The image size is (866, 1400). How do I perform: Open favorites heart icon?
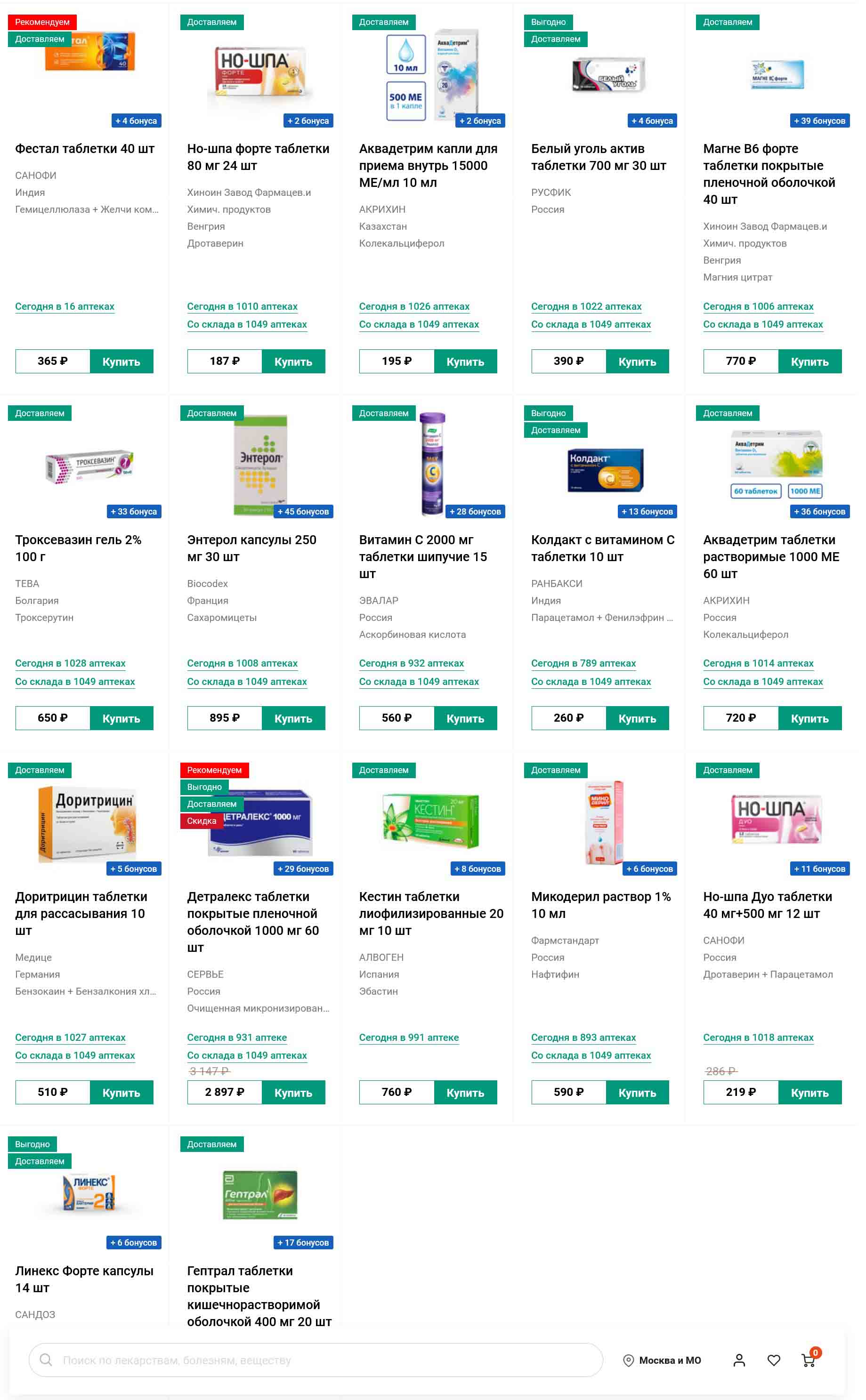(774, 1360)
